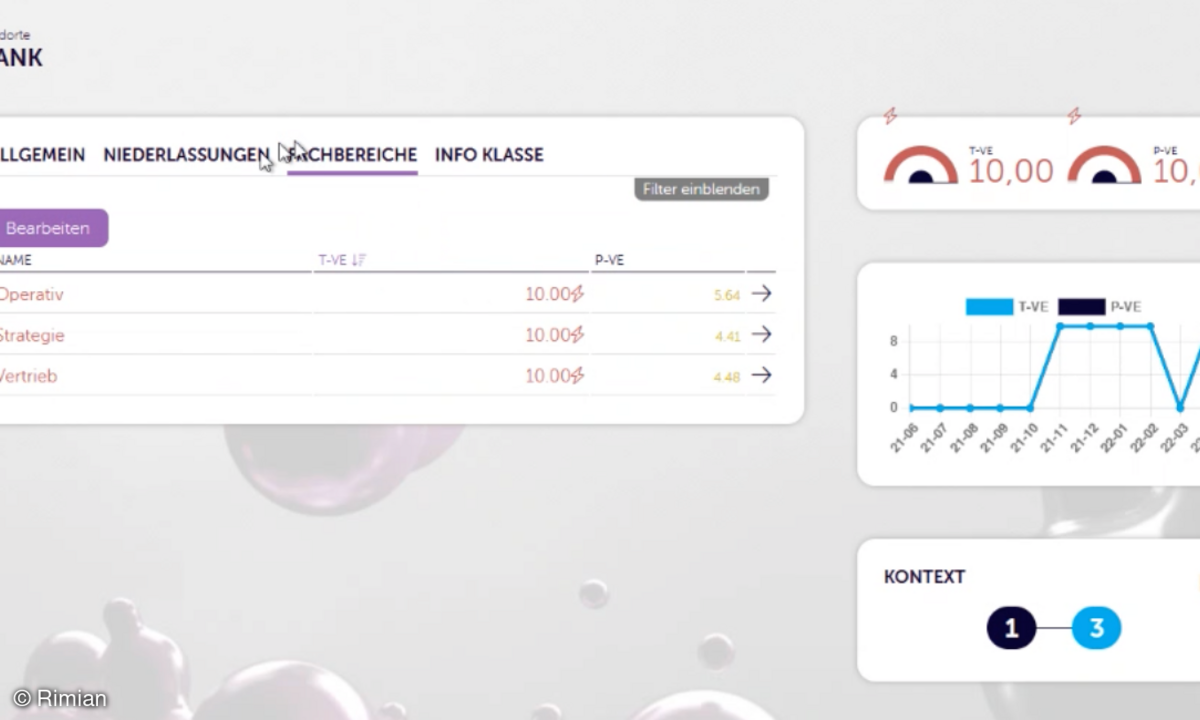The image size is (1200, 720).
Task: Click the 22-01 axis label on the chart
Action: coord(1113,438)
